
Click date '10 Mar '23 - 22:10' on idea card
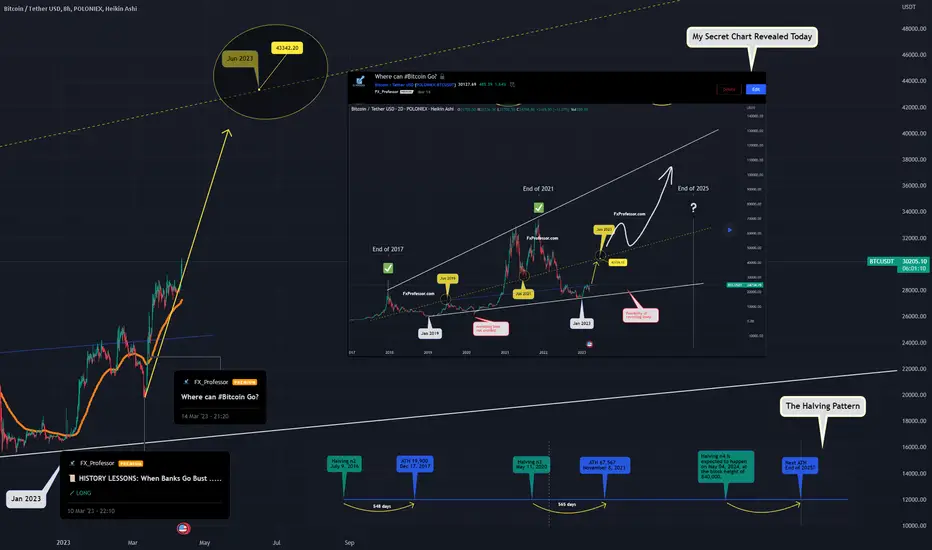[x=91, y=511]
